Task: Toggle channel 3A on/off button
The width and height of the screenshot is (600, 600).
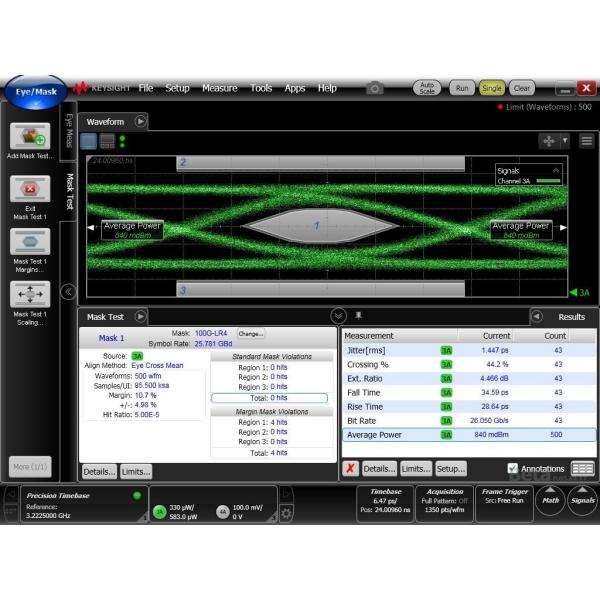Action: pyautogui.click(x=159, y=511)
